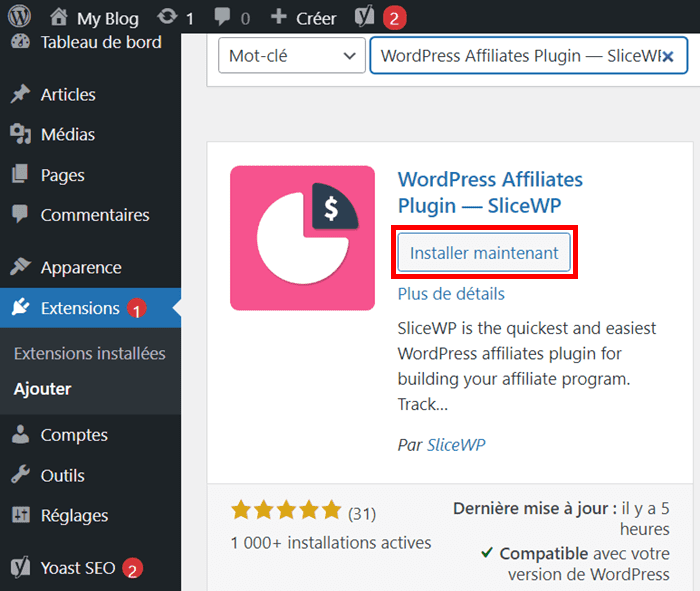This screenshot has height=591, width=700.
Task: Click the green compatibility checkmark
Action: click(x=487, y=553)
